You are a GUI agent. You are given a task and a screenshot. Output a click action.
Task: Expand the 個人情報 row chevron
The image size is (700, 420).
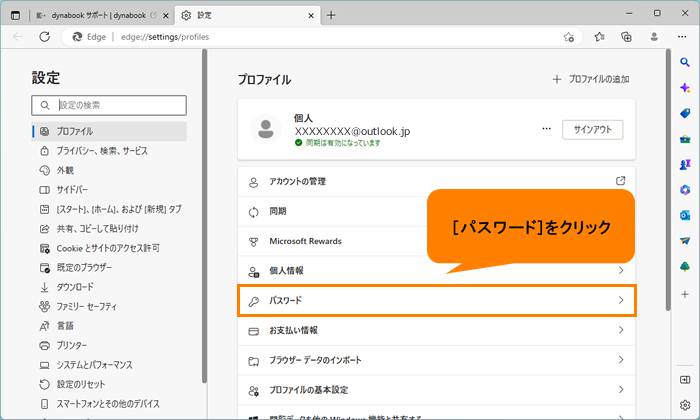[x=621, y=270]
